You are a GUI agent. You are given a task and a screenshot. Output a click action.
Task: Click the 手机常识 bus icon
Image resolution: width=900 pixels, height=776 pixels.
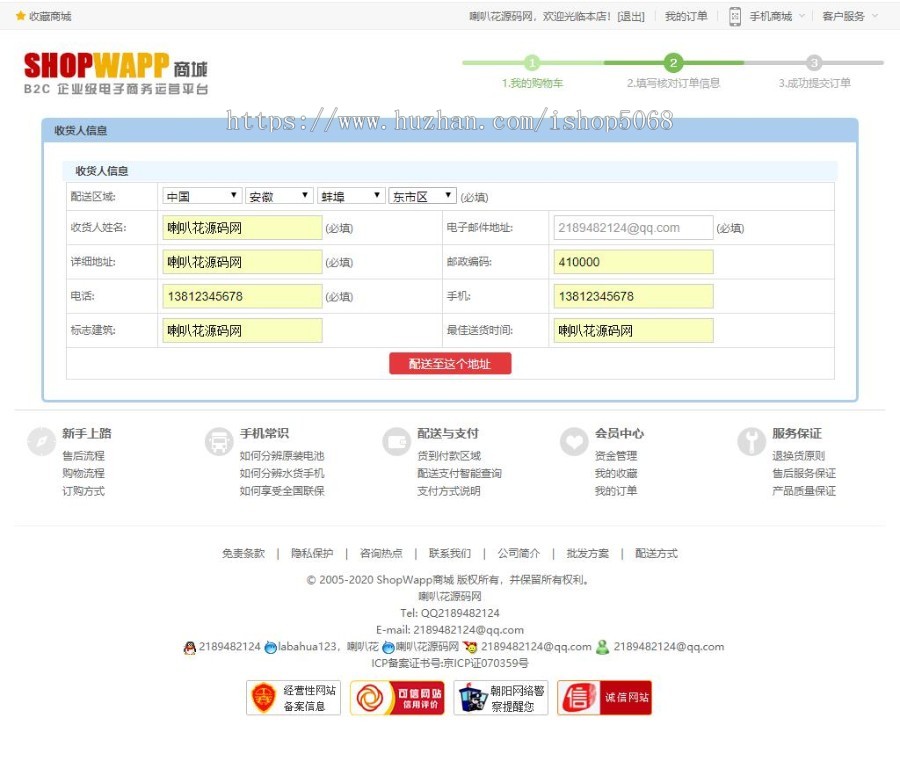click(219, 441)
